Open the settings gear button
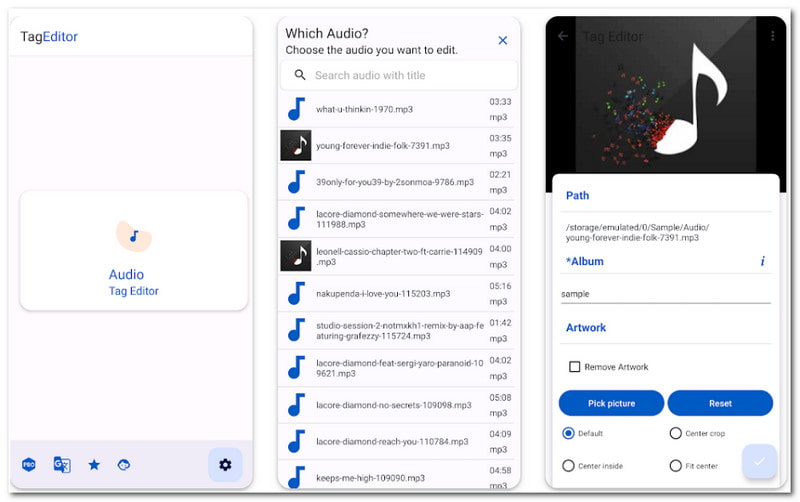This screenshot has width=800, height=502. [x=225, y=465]
